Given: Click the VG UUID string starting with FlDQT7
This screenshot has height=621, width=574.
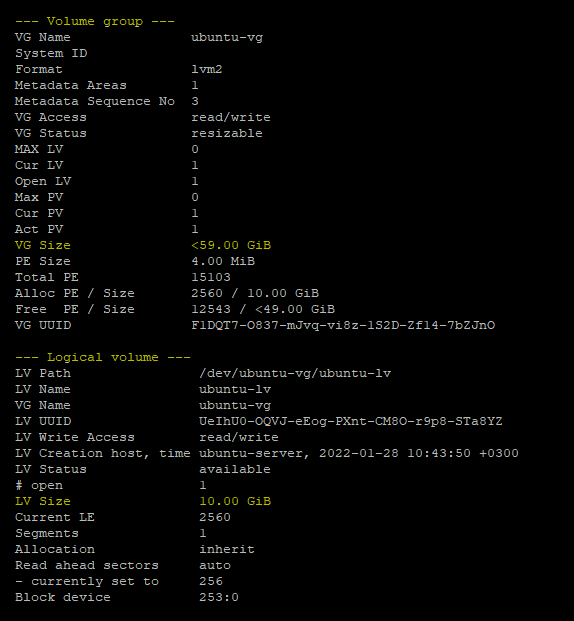Looking at the screenshot, I should click(343, 325).
